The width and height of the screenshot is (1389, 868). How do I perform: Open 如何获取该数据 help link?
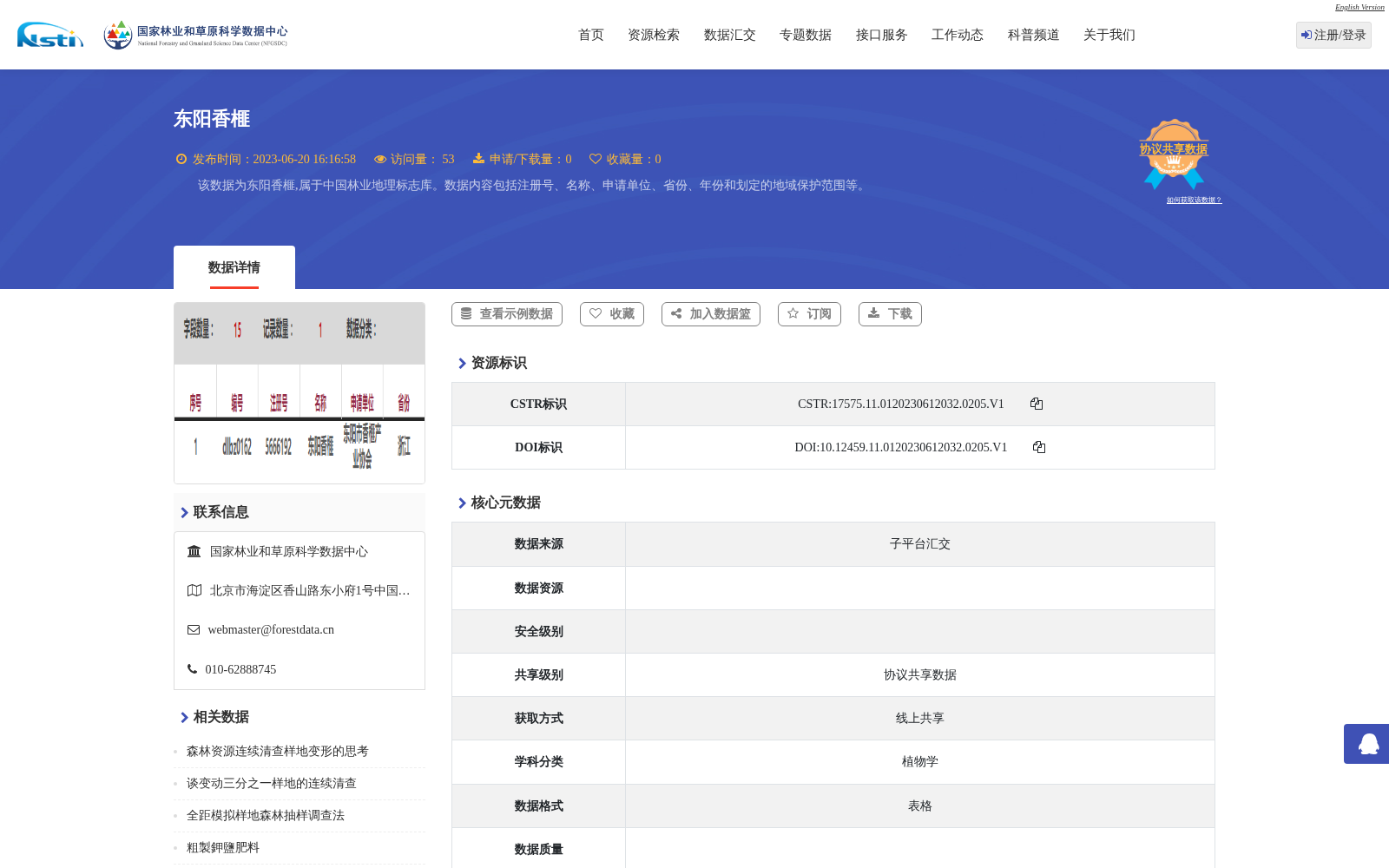(x=1194, y=201)
